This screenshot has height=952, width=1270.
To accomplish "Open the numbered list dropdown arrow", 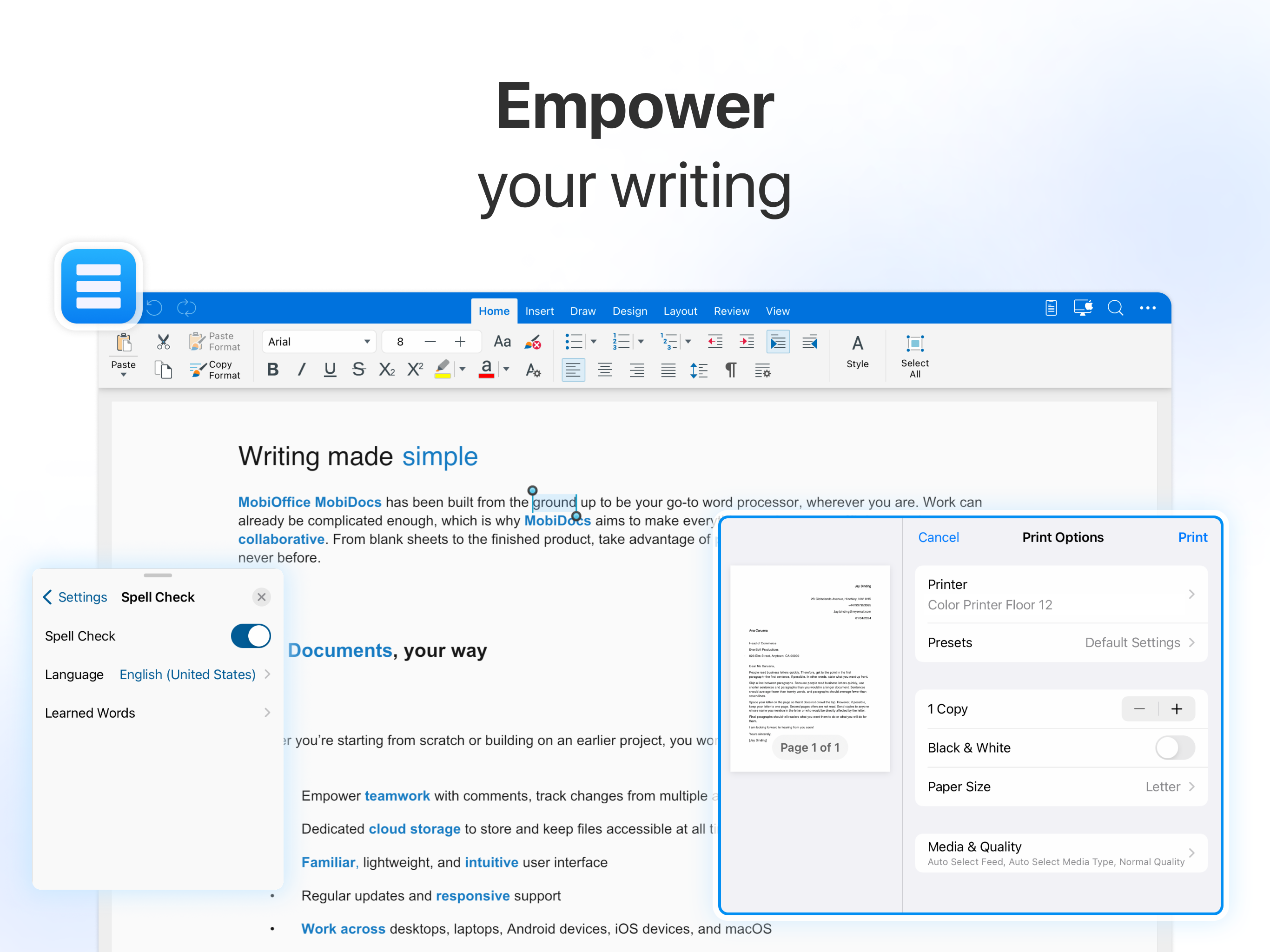I will (642, 342).
